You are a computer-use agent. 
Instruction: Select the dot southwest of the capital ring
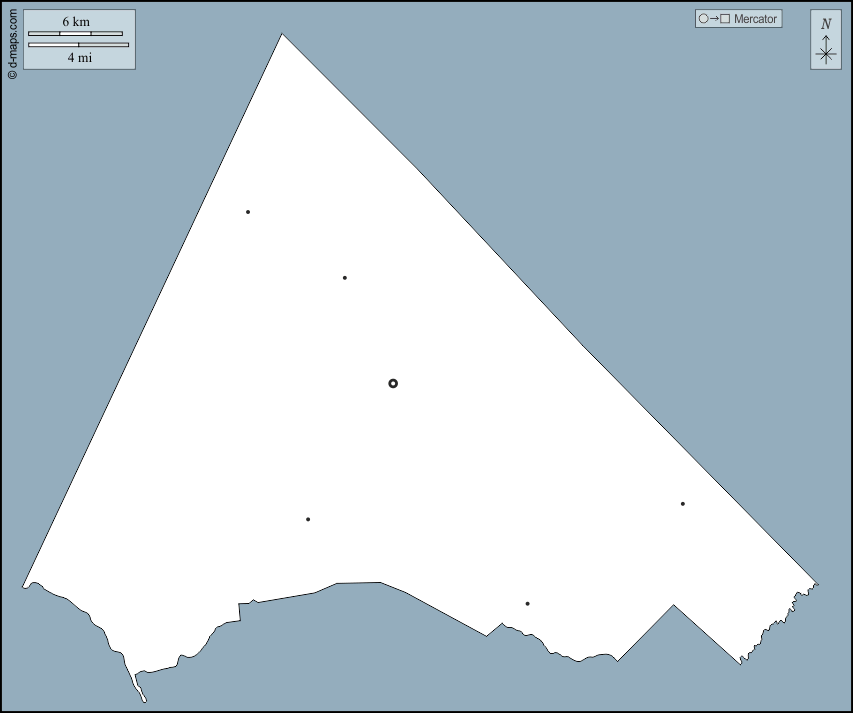tap(308, 519)
